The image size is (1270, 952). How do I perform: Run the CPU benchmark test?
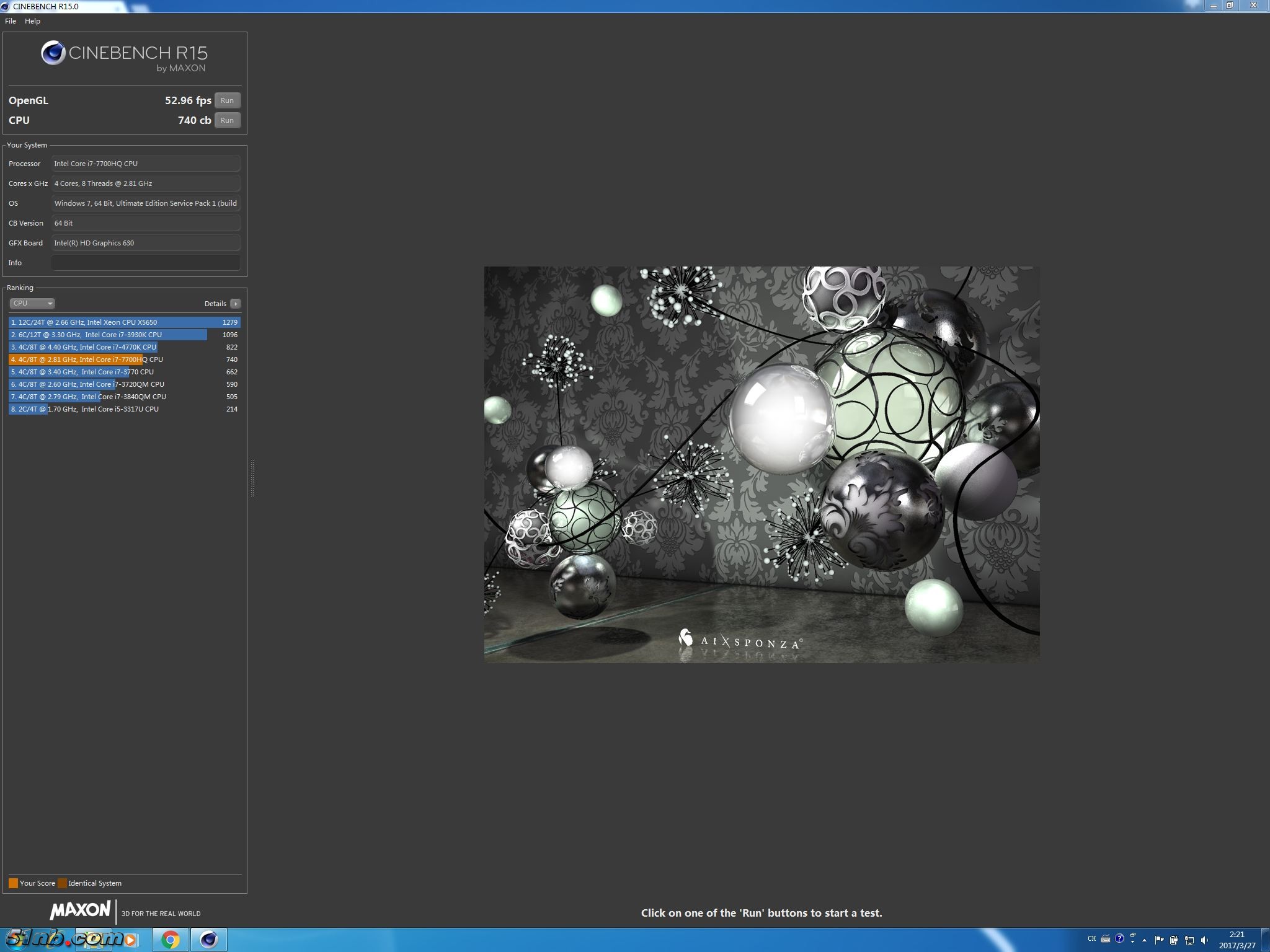(x=228, y=120)
